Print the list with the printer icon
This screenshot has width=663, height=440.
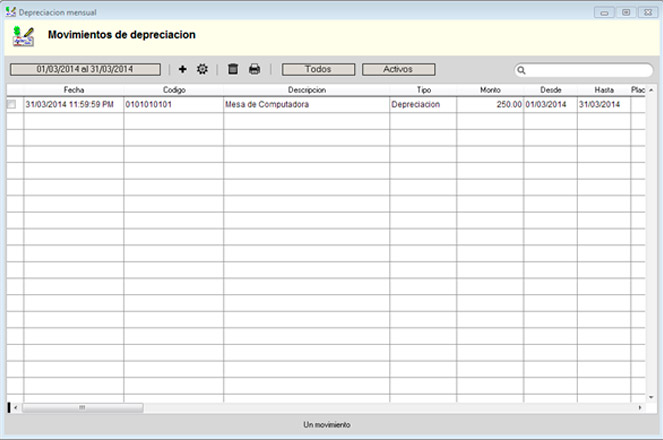click(x=255, y=70)
